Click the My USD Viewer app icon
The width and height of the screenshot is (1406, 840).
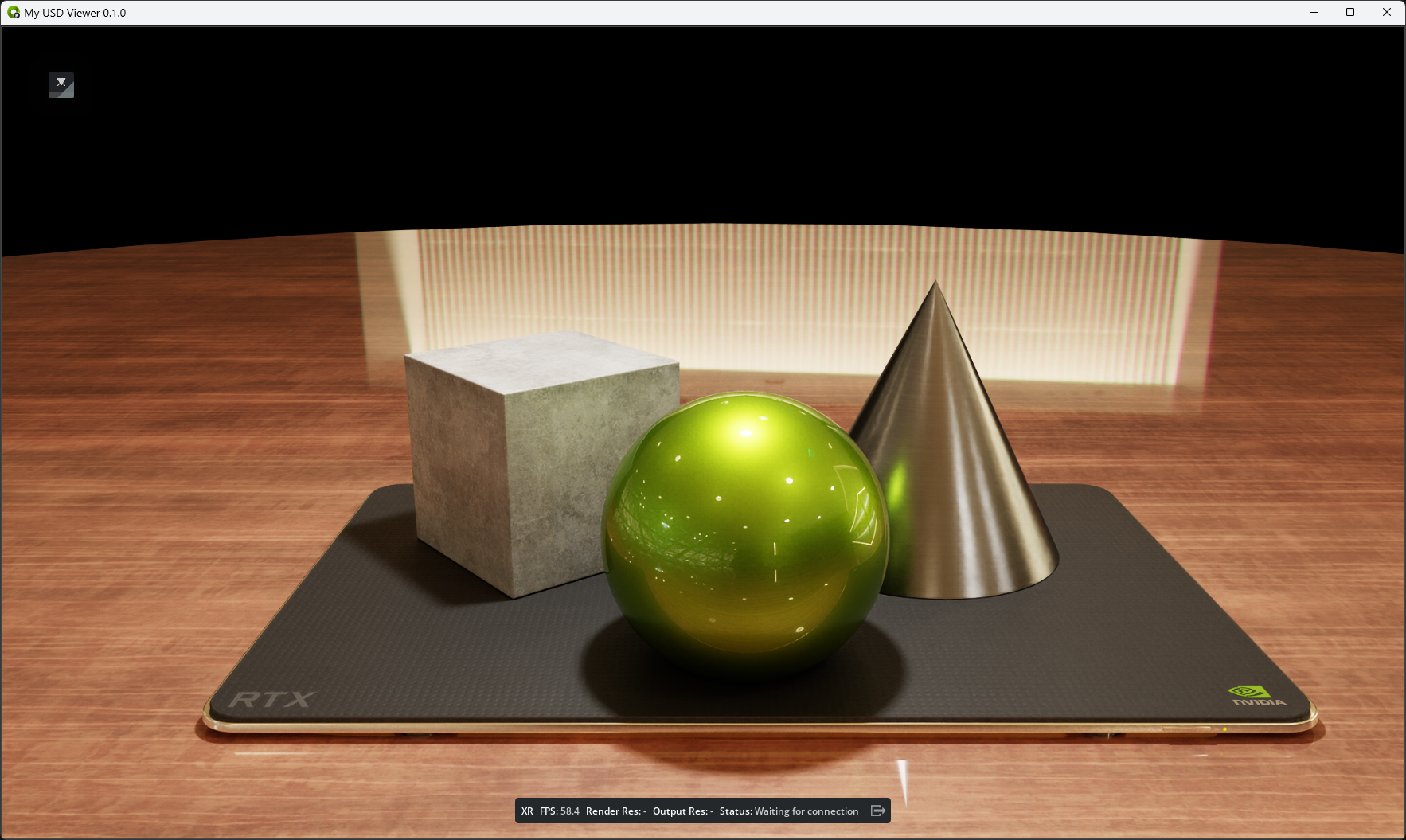coord(13,13)
